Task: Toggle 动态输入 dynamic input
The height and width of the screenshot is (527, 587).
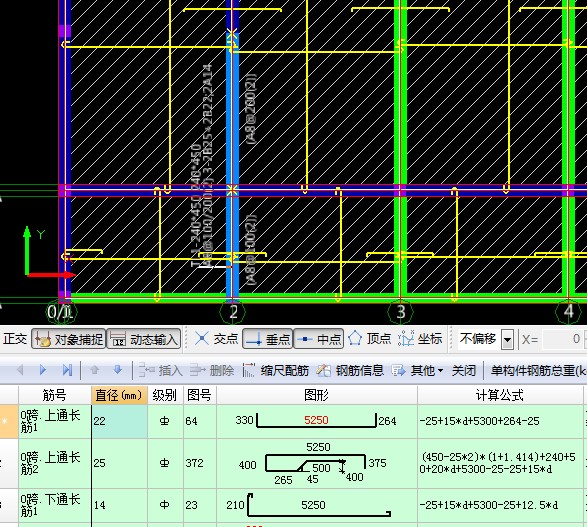Action: [x=144, y=339]
